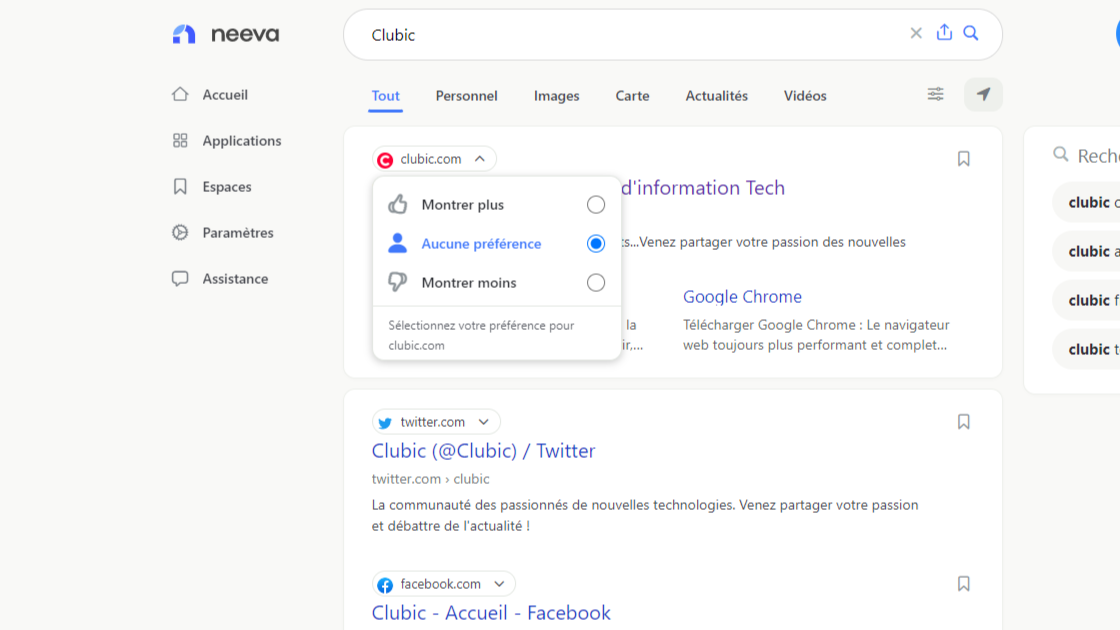This screenshot has height=630, width=1120.
Task: Click the Aucune préférence label
Action: [481, 244]
